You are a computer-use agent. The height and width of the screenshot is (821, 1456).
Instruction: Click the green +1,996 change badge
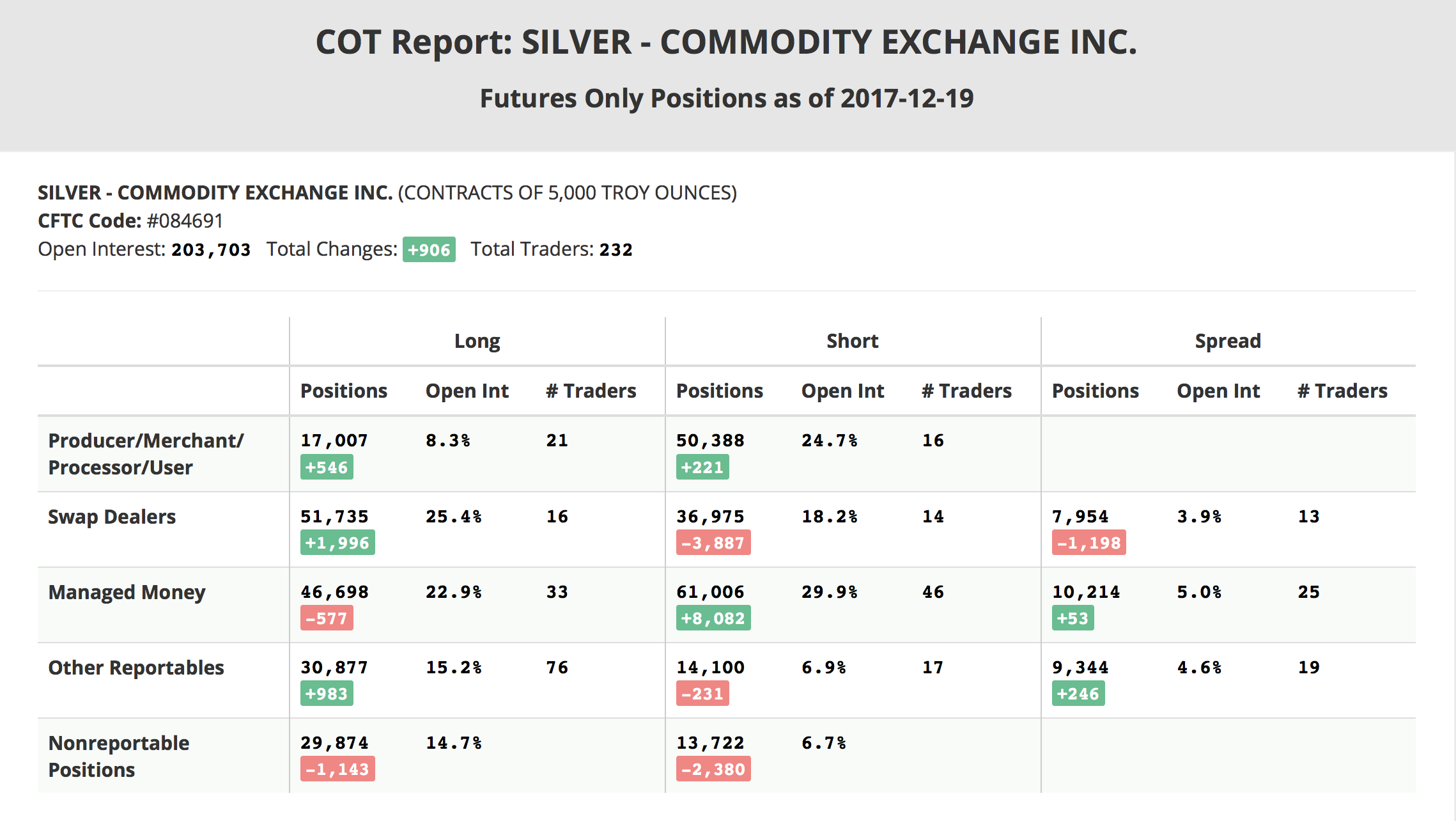coord(337,543)
